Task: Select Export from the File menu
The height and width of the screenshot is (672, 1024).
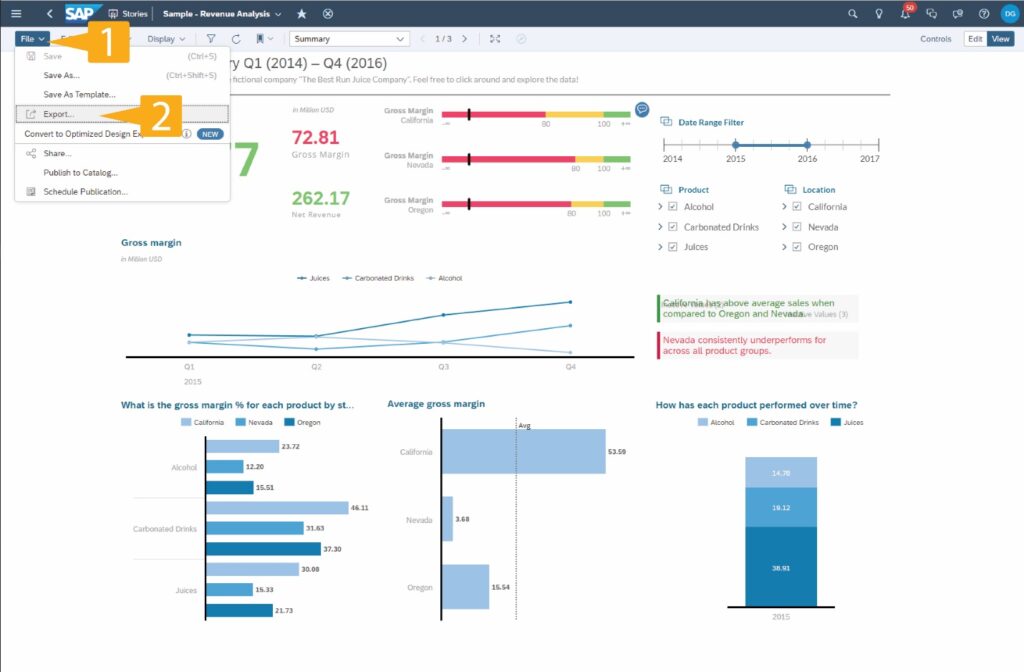Action: 60,113
